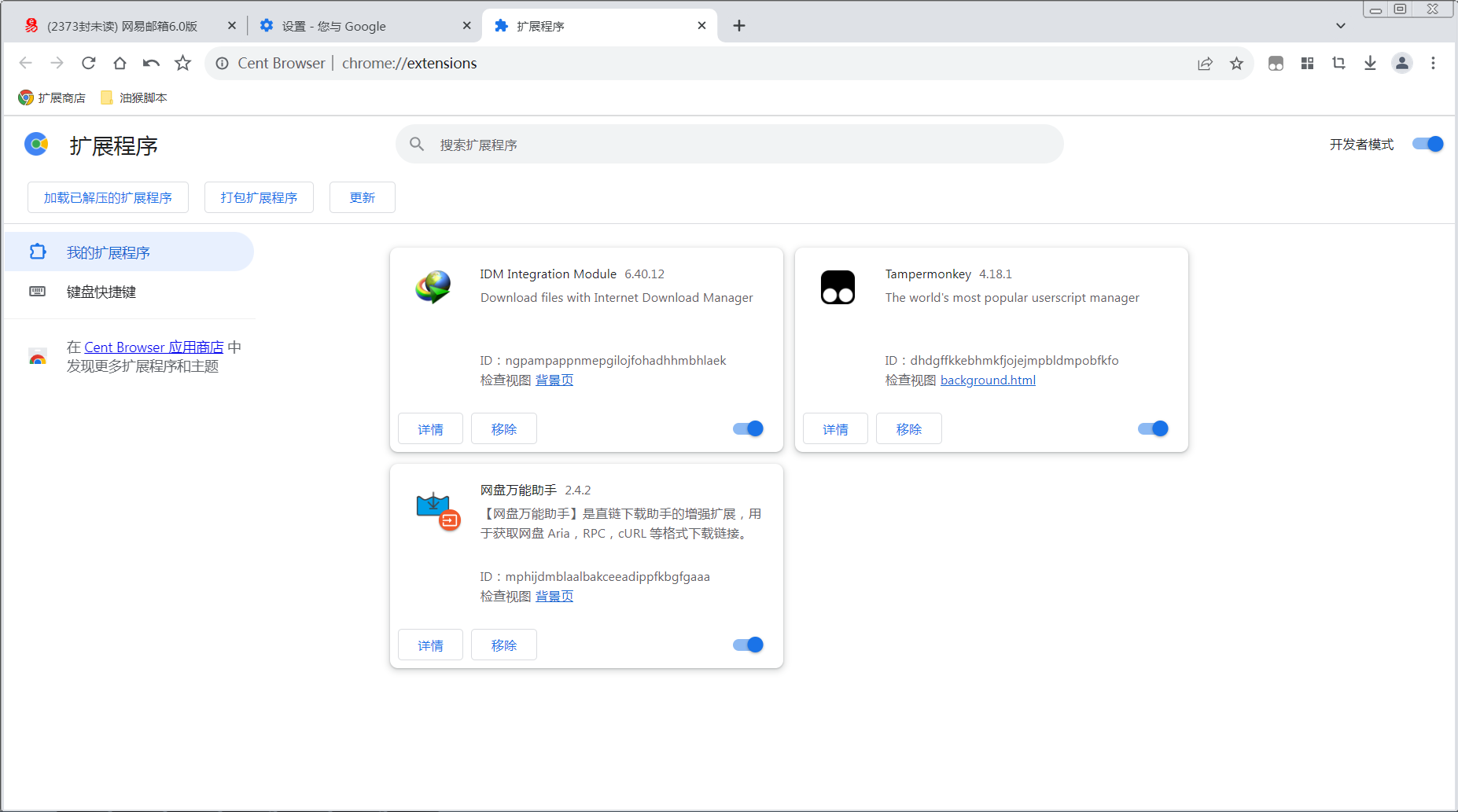Open the tab search chevron

point(1341,26)
